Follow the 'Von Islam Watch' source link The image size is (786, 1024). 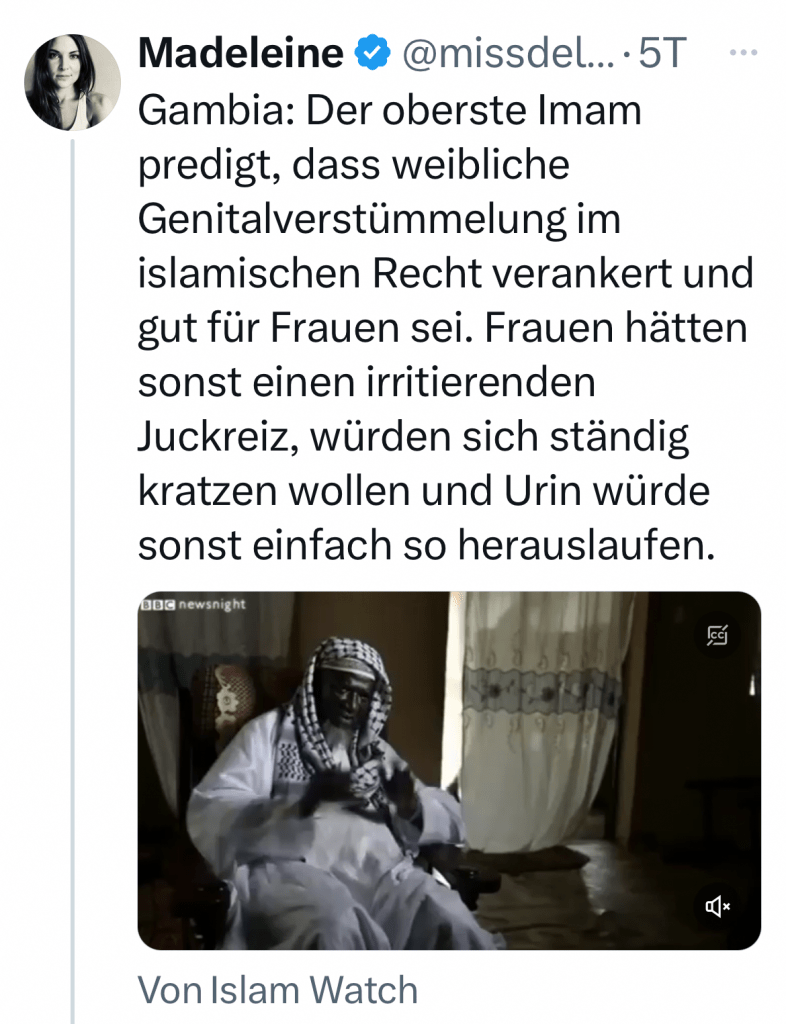[278, 990]
